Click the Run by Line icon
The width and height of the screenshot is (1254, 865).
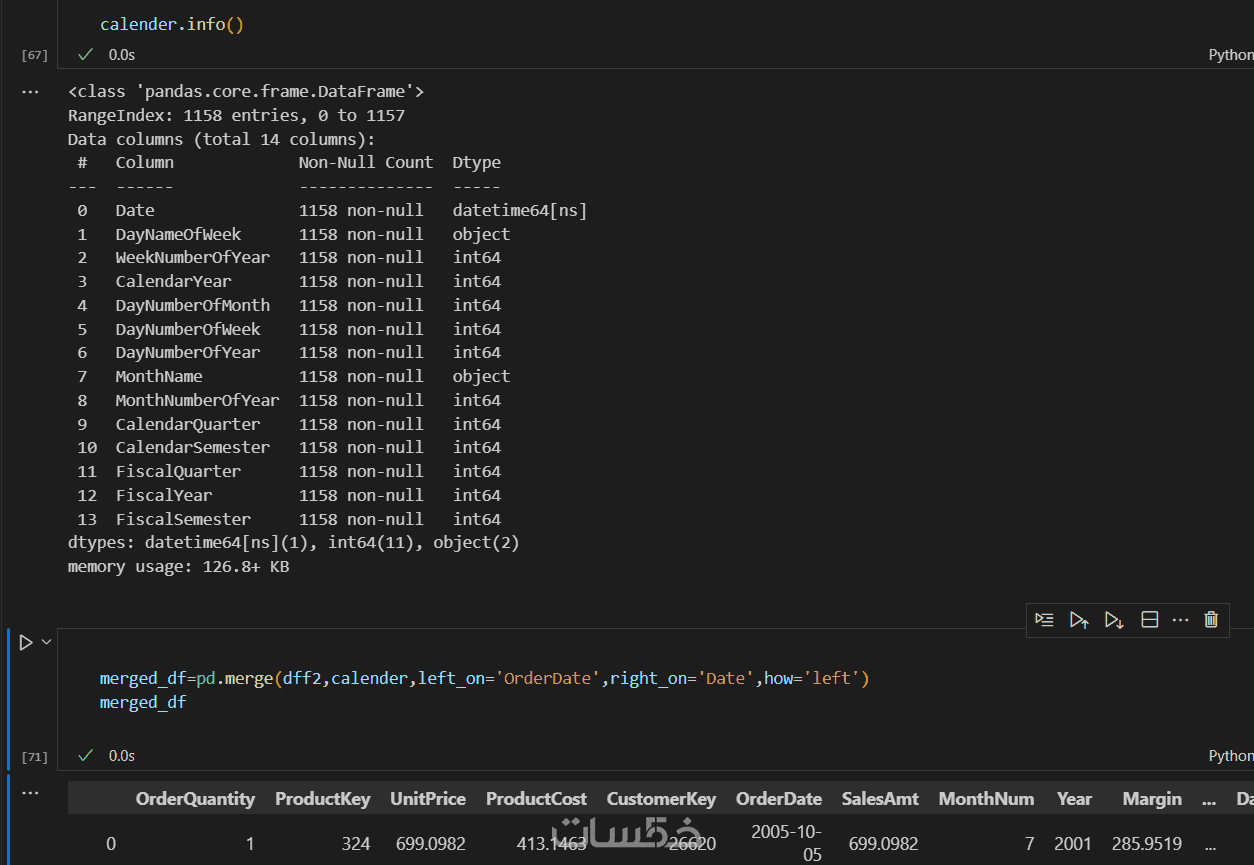pyautogui.click(x=1044, y=620)
